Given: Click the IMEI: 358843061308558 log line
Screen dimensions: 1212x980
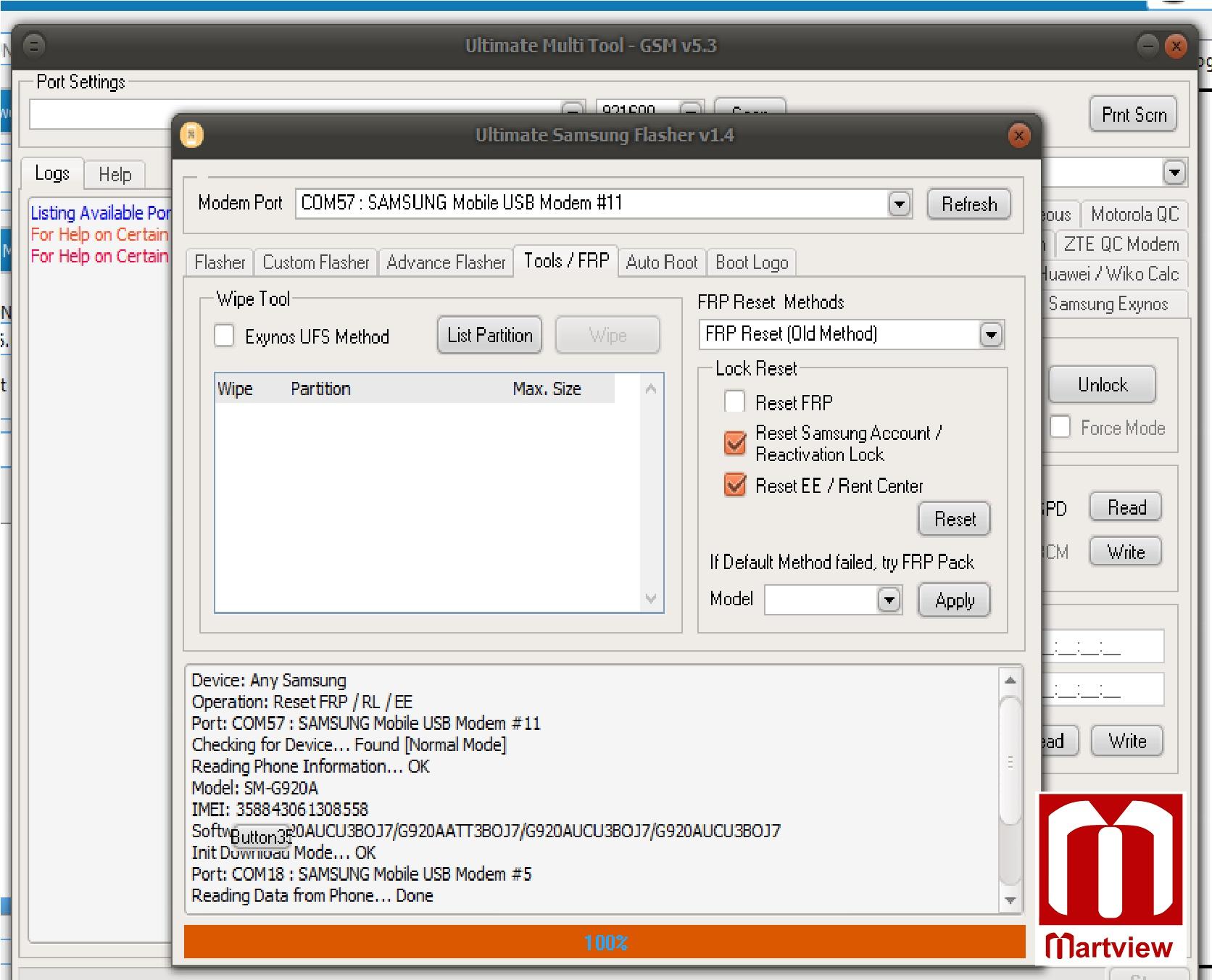Looking at the screenshot, I should click(x=279, y=810).
